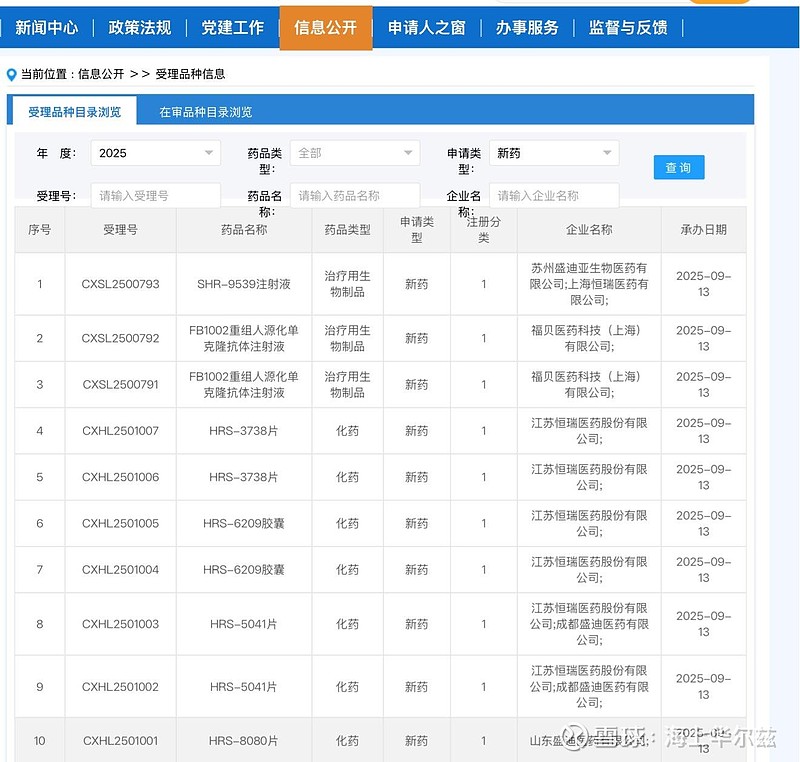
Task: Open 新闻中心 in the navigation bar
Action: (46, 28)
